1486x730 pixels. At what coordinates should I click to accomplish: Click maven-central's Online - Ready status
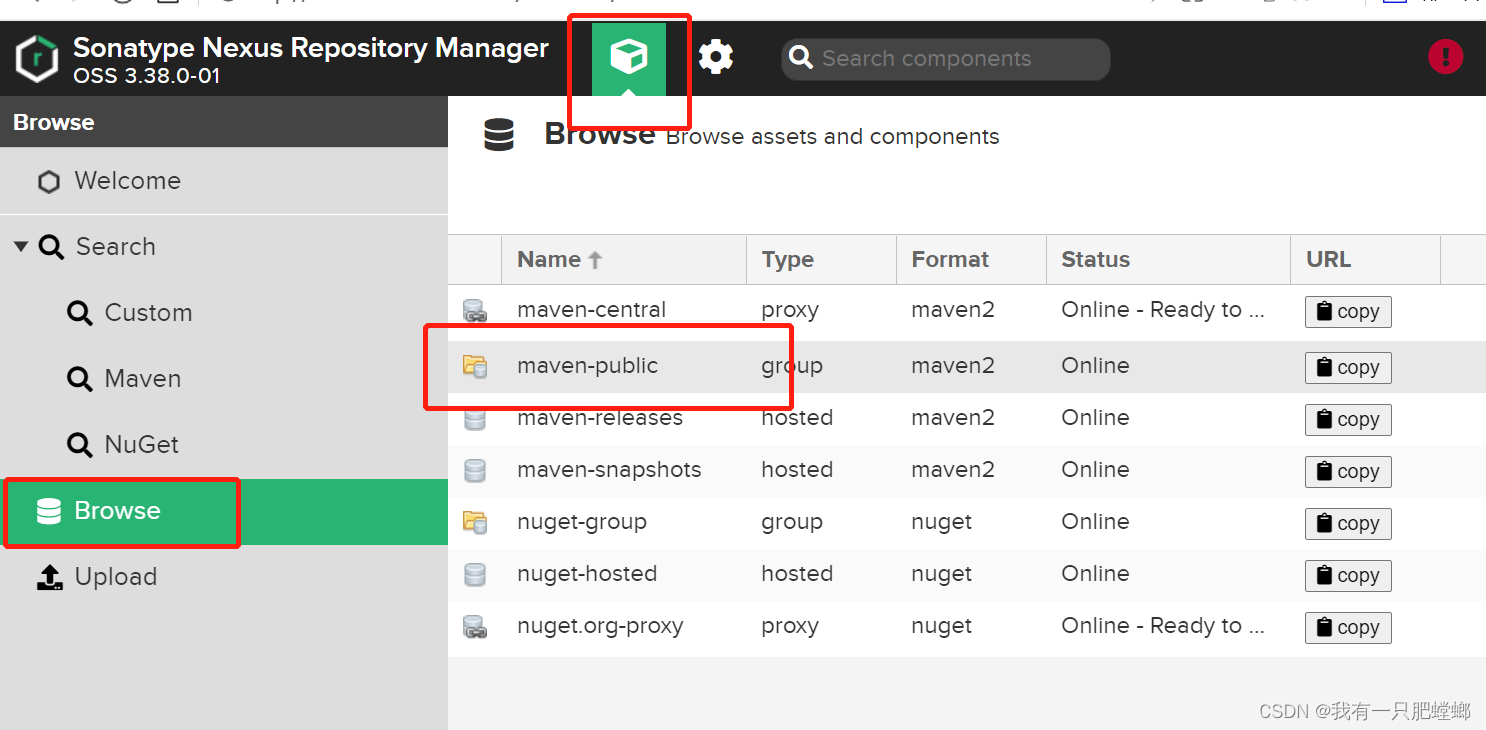[1163, 310]
